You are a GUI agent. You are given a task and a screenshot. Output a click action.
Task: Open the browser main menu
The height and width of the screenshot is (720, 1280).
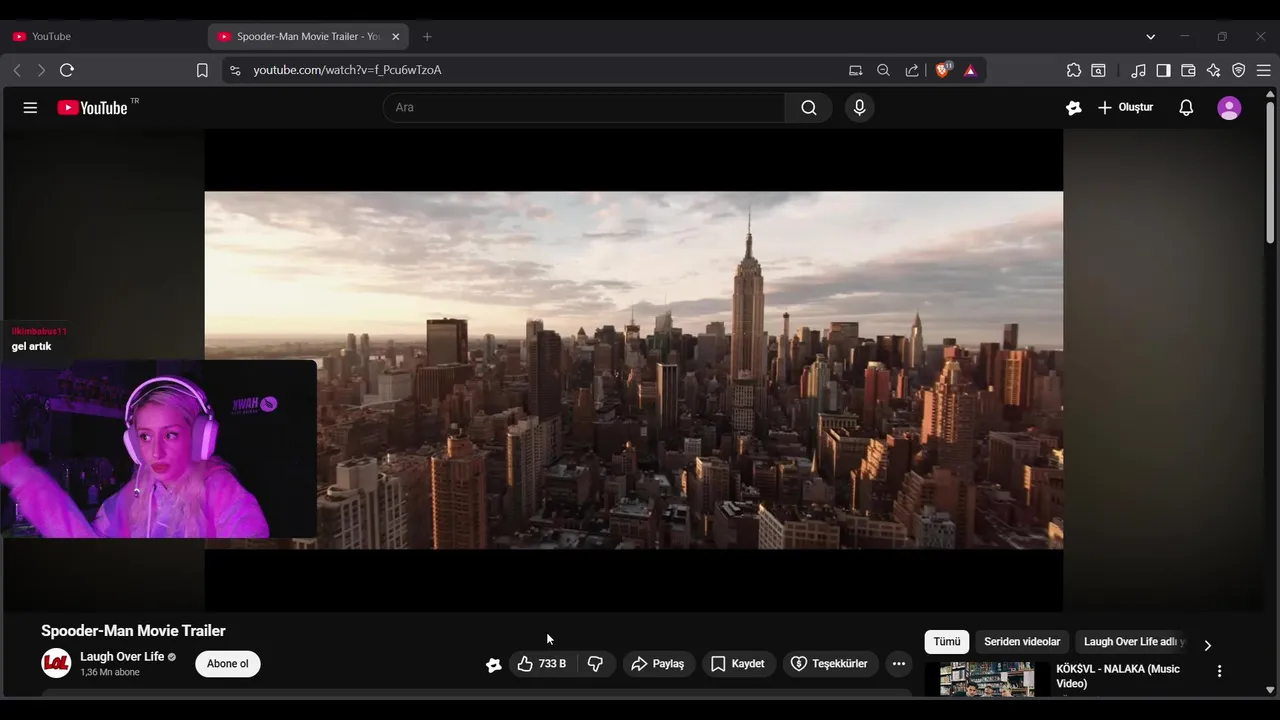pyautogui.click(x=1264, y=70)
